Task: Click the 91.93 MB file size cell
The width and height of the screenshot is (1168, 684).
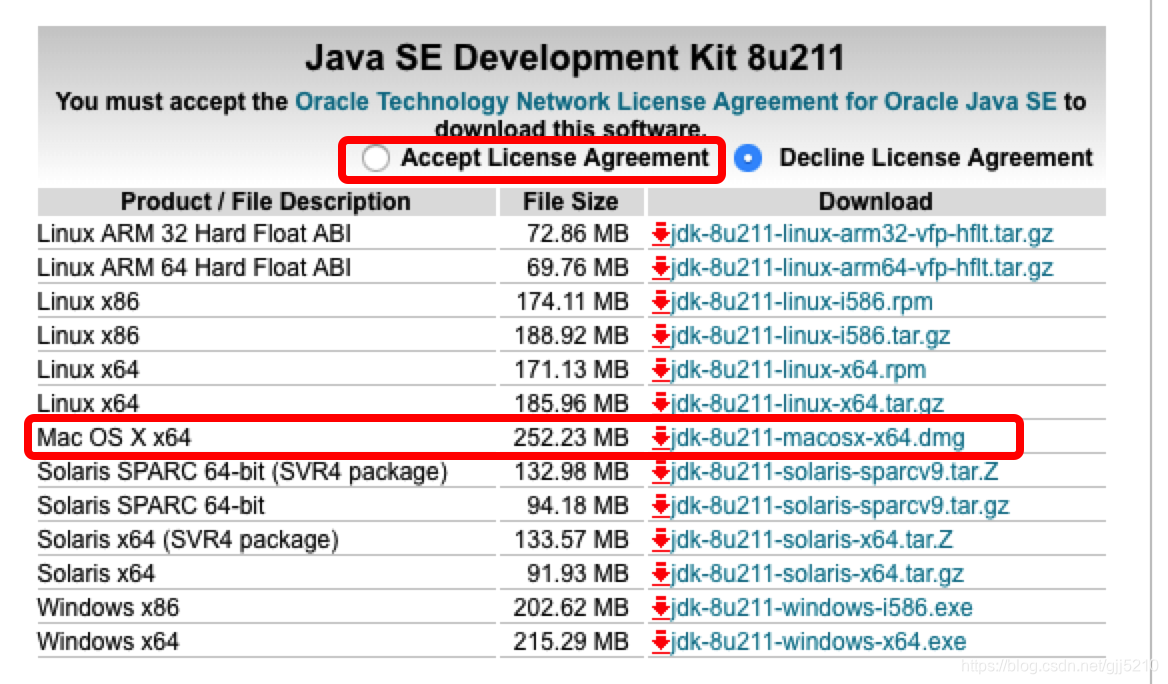Action: tap(577, 574)
